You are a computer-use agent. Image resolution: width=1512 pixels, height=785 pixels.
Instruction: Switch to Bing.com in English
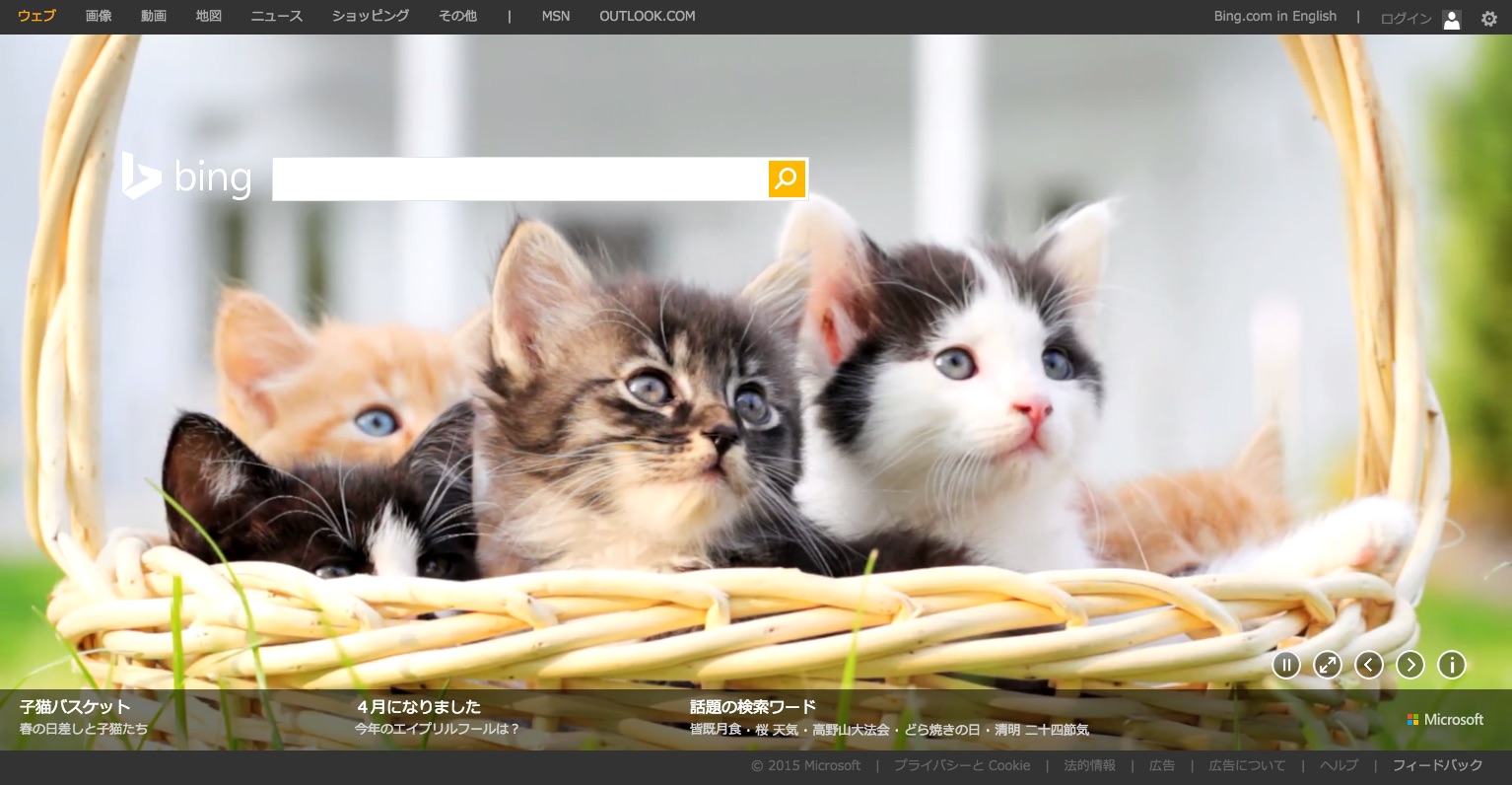1274,16
